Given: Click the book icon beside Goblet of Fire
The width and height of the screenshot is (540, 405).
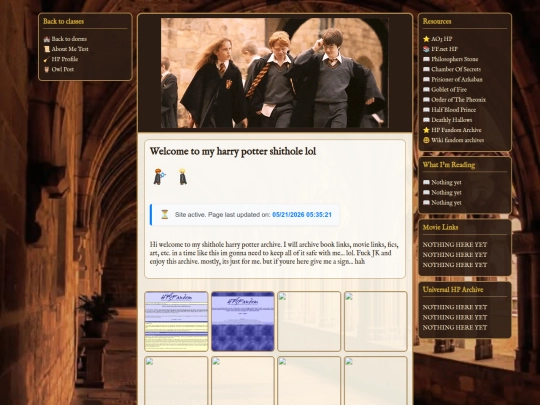Looking at the screenshot, I should click(426, 90).
